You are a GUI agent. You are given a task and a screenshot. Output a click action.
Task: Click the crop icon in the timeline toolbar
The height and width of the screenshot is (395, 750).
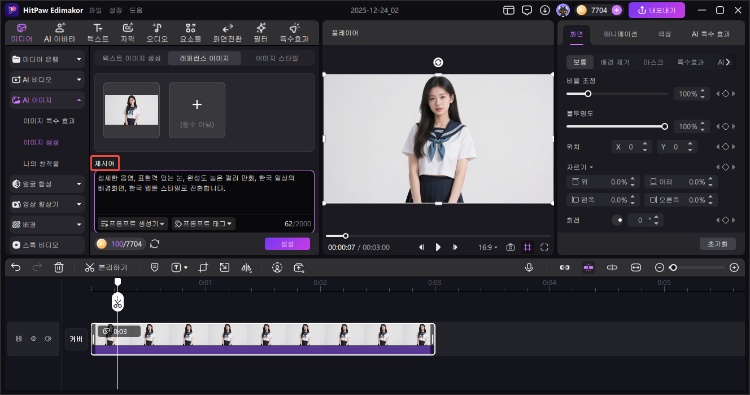pyautogui.click(x=203, y=267)
